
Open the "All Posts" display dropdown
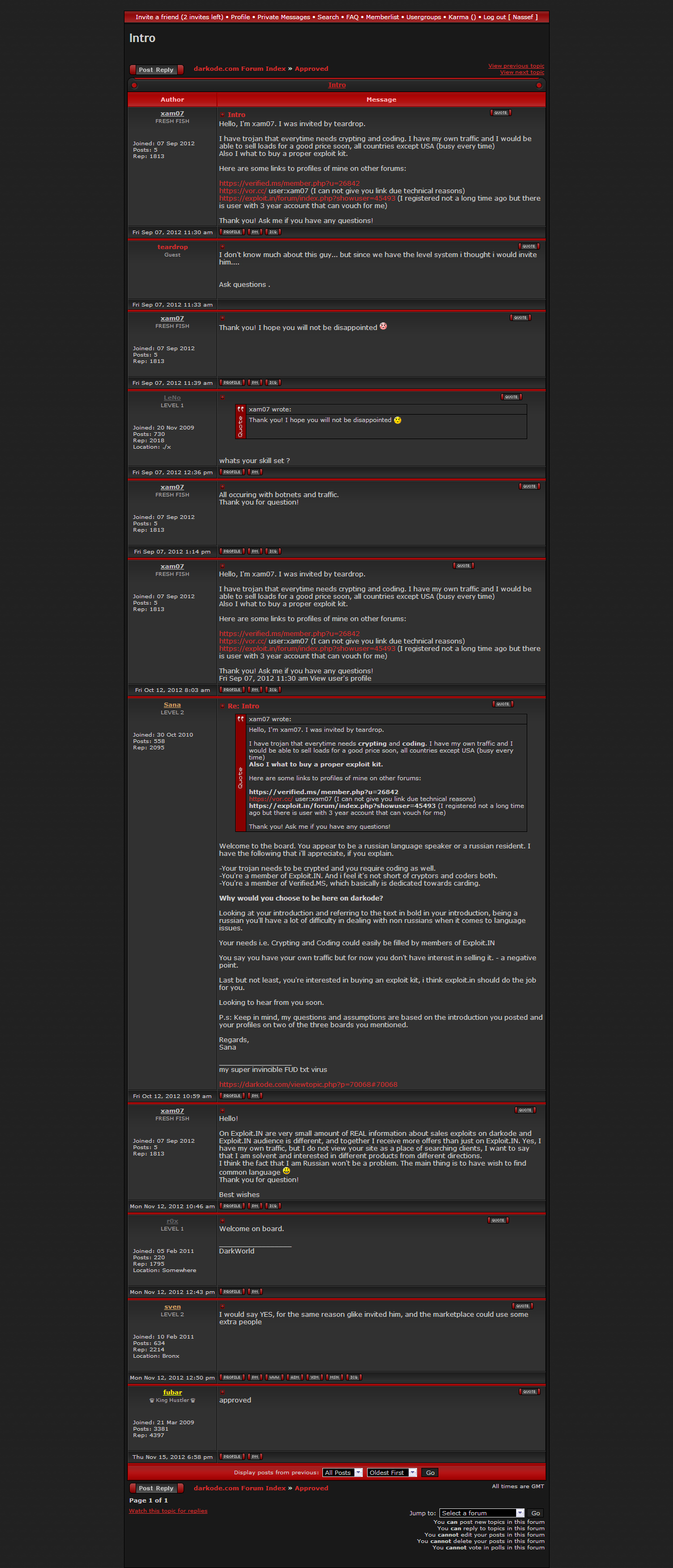(x=342, y=1472)
